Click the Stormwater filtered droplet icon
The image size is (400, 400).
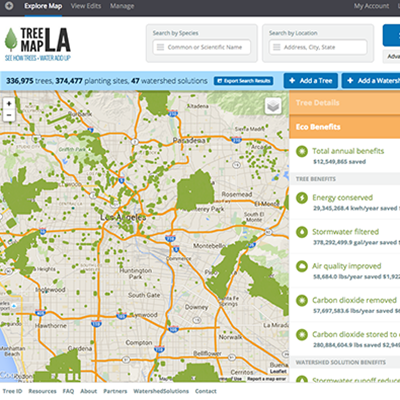302,232
